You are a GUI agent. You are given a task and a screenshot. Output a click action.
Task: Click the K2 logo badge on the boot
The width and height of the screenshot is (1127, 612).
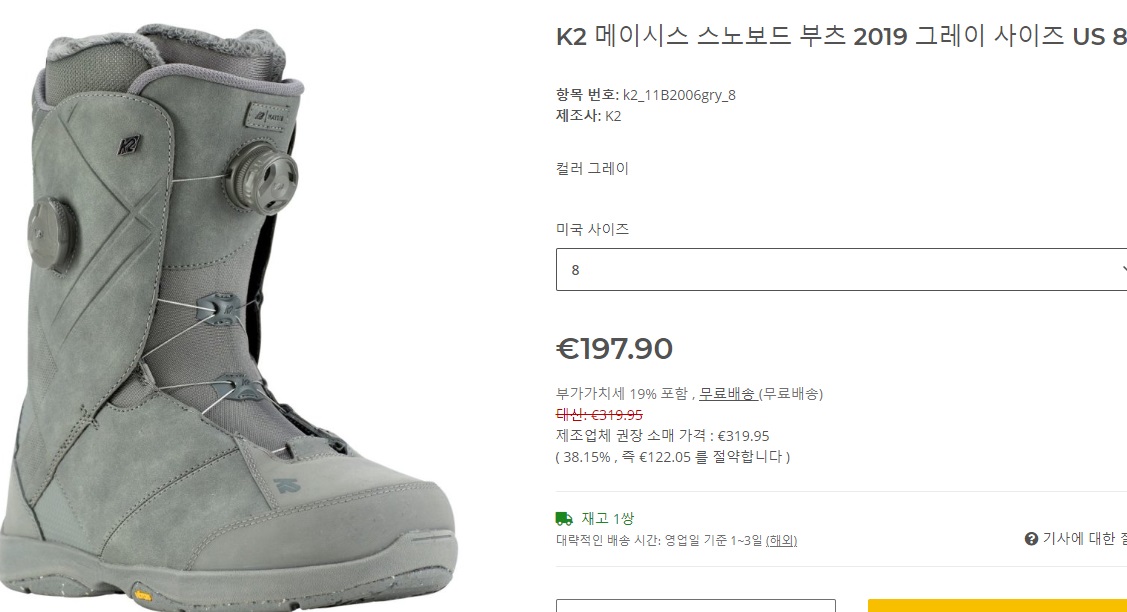(129, 145)
